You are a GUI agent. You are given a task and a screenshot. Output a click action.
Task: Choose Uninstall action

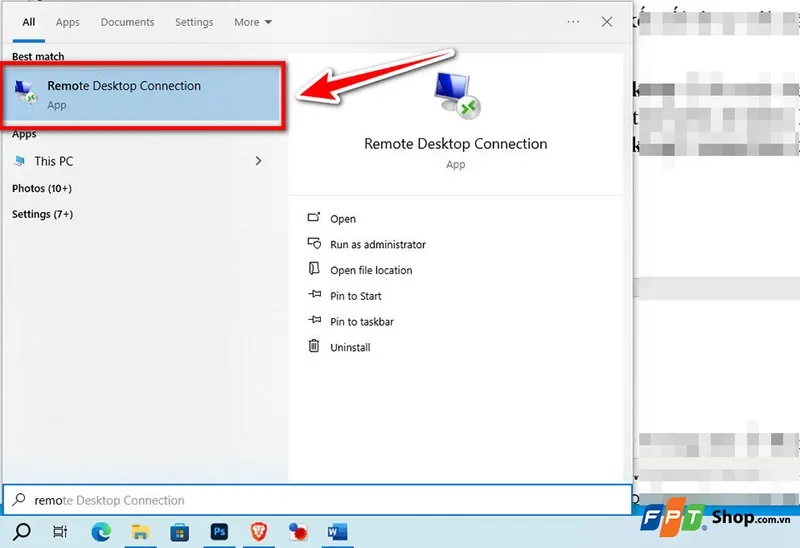pyautogui.click(x=350, y=347)
